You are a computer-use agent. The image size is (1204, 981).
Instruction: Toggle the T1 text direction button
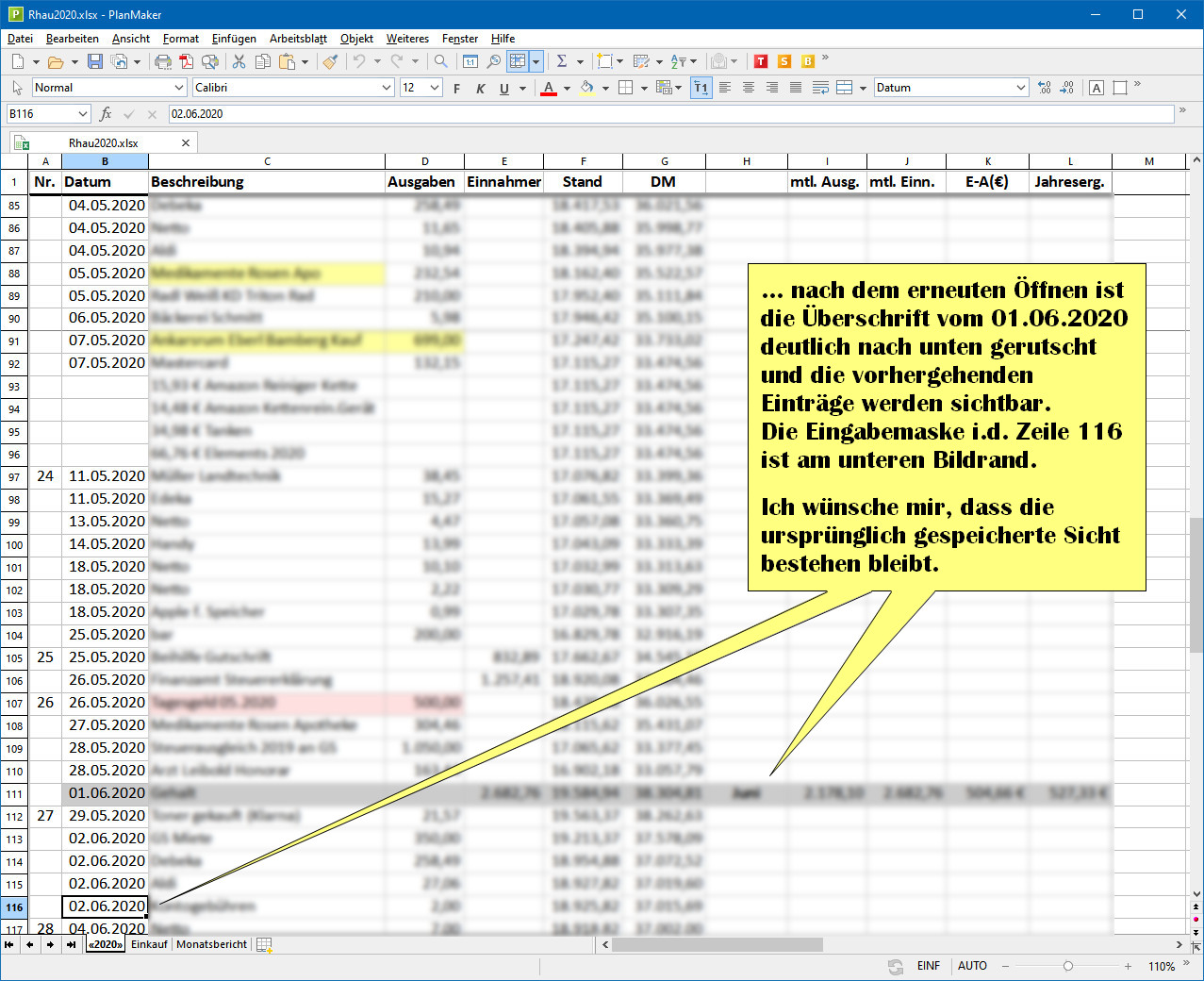point(701,88)
